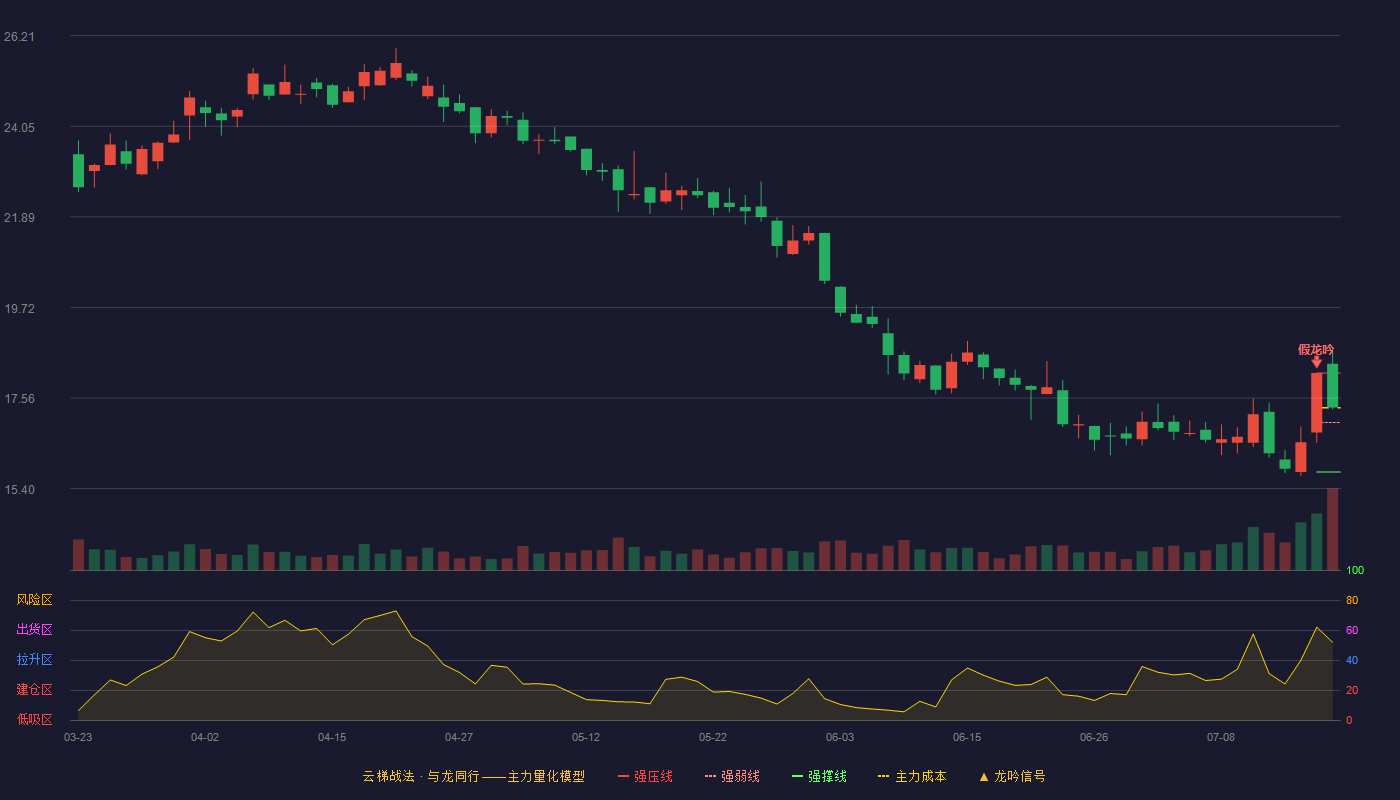Image resolution: width=1400 pixels, height=800 pixels.
Task: Select the 出货区 zone label
Action: tap(34, 630)
